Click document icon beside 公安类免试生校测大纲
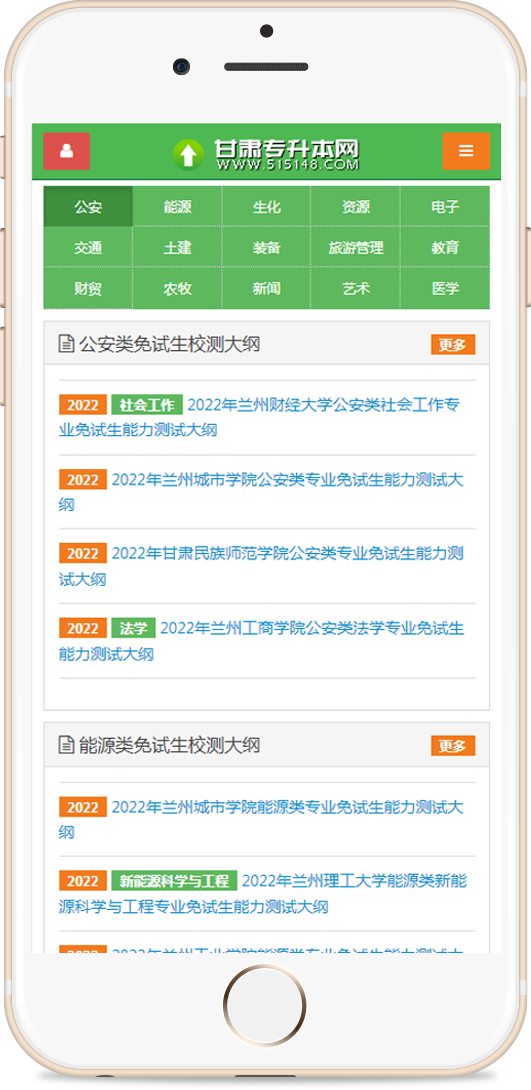 click(66, 343)
